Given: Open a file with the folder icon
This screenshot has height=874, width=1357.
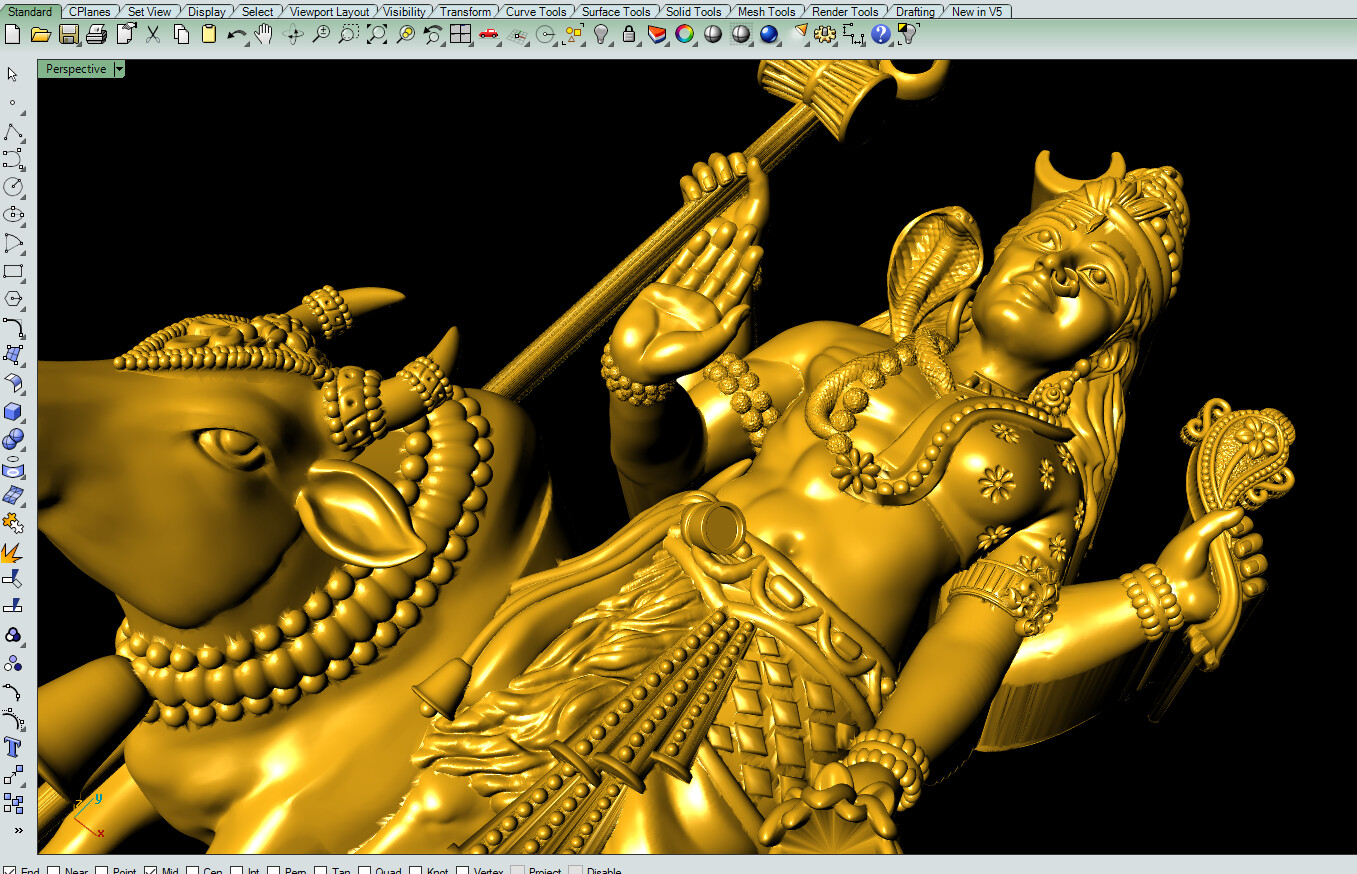Looking at the screenshot, I should tap(40, 35).
